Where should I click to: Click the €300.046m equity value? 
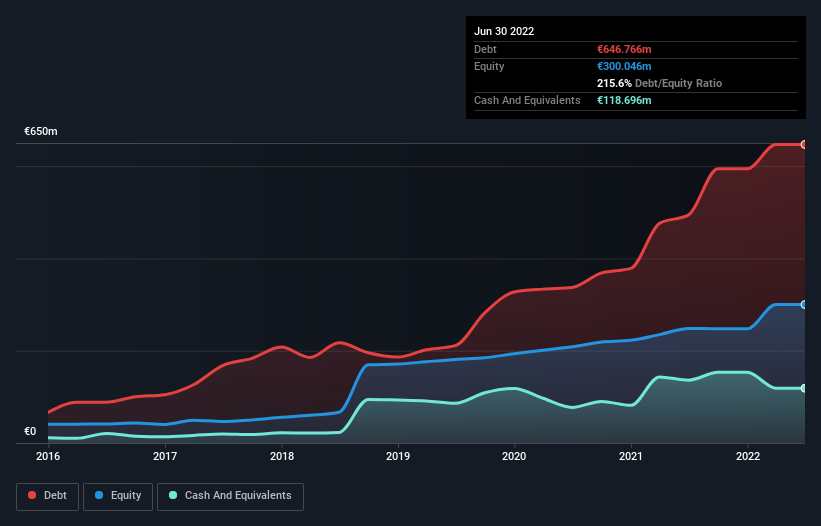pos(624,66)
